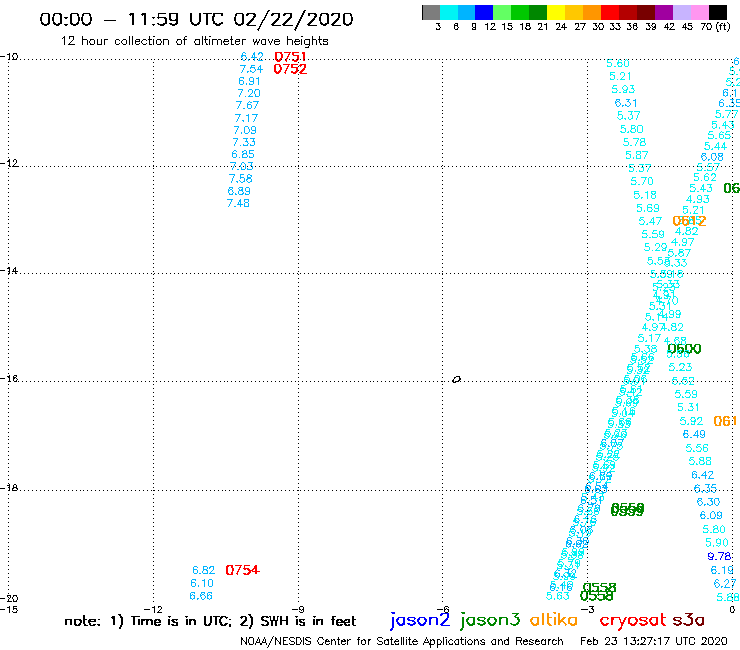Click the wave height value '6.82'
The height and width of the screenshot is (650, 740).
pos(203,570)
